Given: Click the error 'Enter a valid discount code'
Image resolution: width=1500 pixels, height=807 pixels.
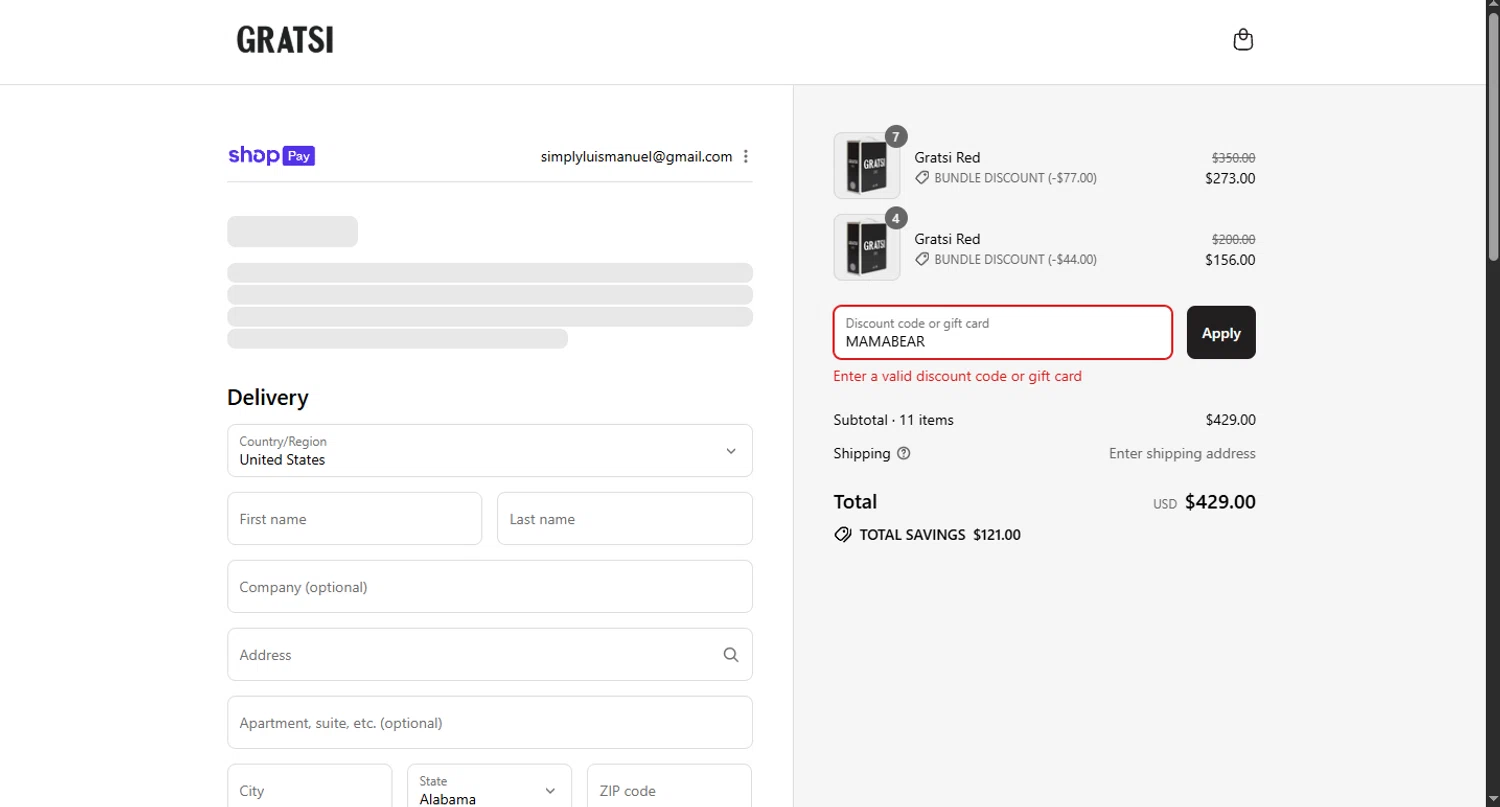Looking at the screenshot, I should (x=958, y=376).
